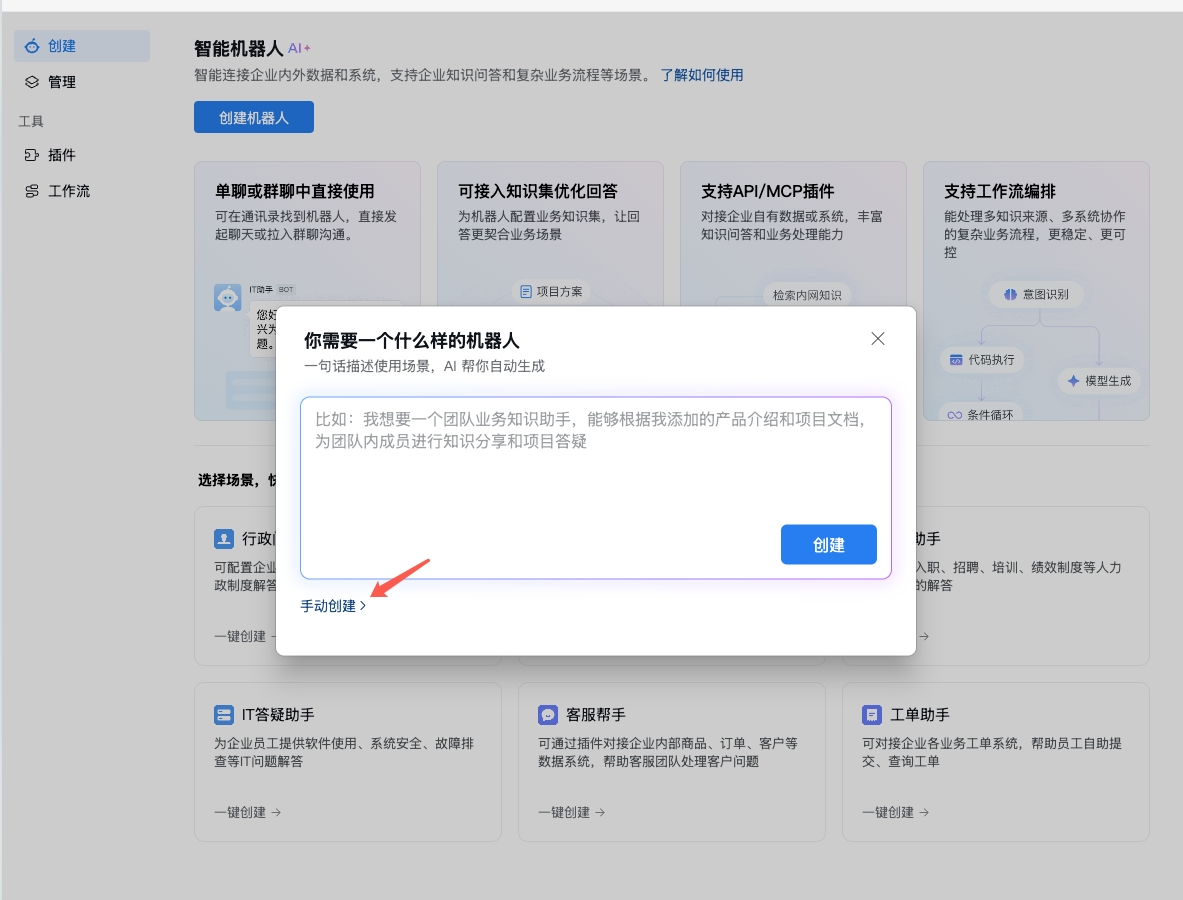Click the AI+ badge next to 智能机器人
Image resolution: width=1183 pixels, height=900 pixels.
[299, 48]
